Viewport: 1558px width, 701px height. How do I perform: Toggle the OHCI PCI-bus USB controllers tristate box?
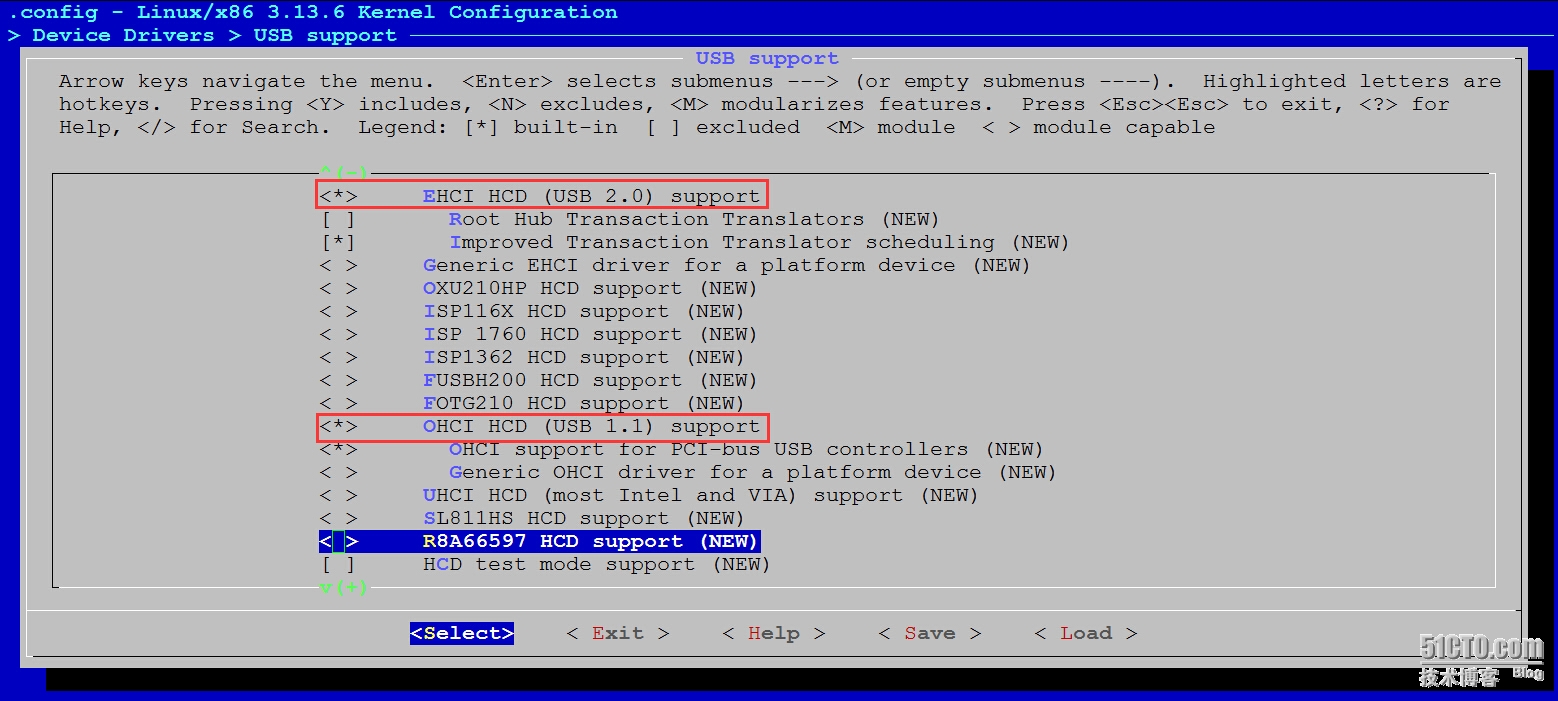point(339,449)
